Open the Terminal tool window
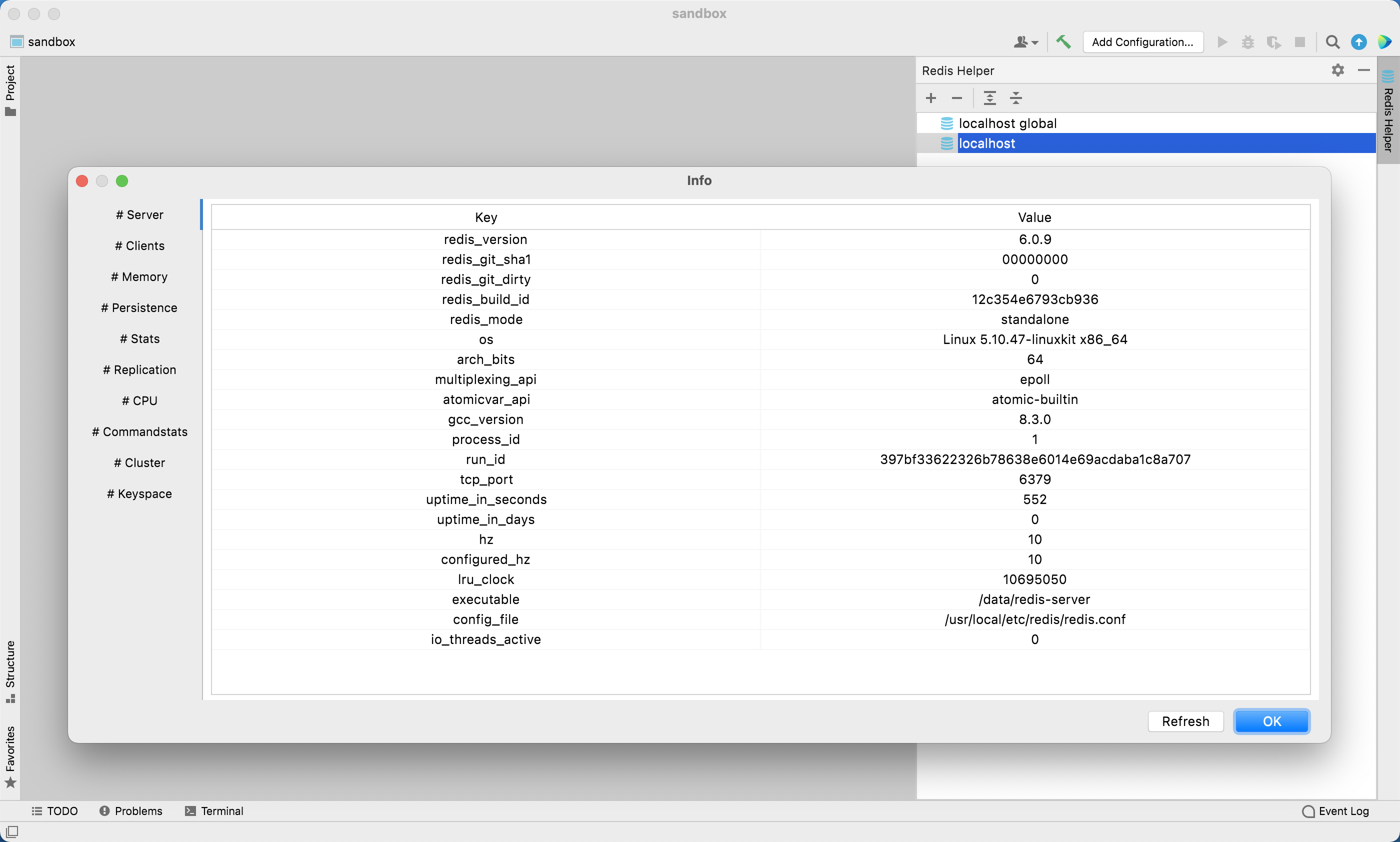The image size is (1400, 842). 214,811
